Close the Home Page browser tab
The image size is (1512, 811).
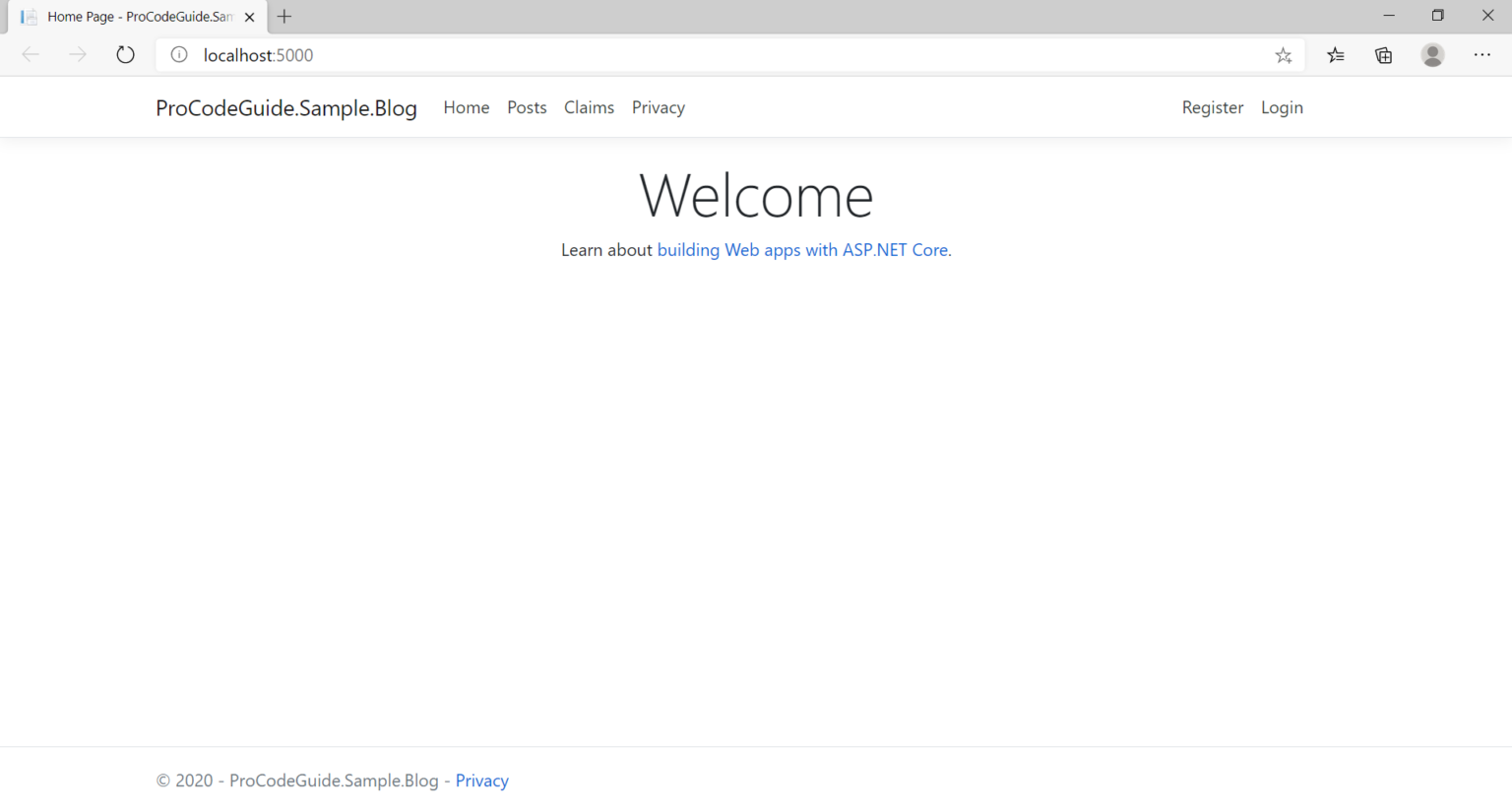pos(249,17)
